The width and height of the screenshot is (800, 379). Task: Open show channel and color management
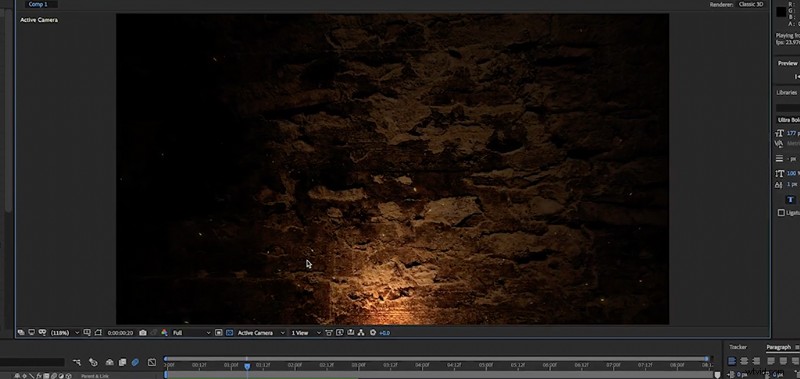[164, 333]
